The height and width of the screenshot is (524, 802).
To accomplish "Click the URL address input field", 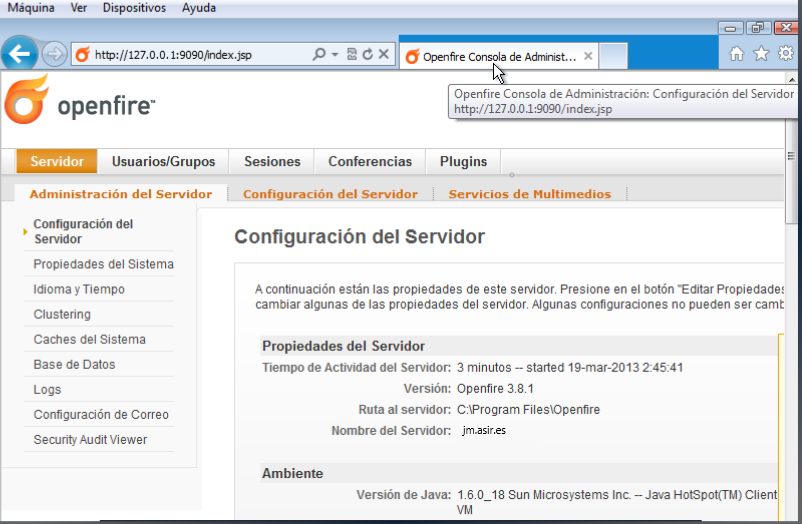I will pos(190,55).
